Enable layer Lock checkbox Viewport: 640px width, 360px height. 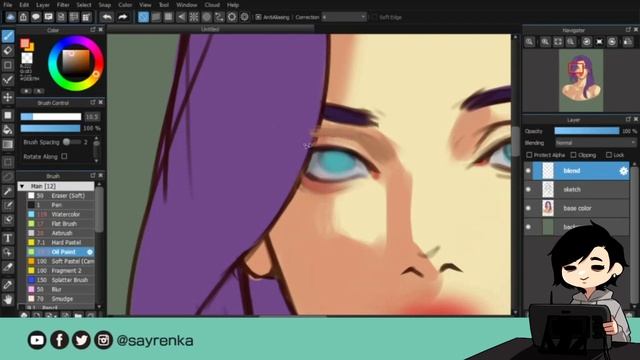(609, 155)
